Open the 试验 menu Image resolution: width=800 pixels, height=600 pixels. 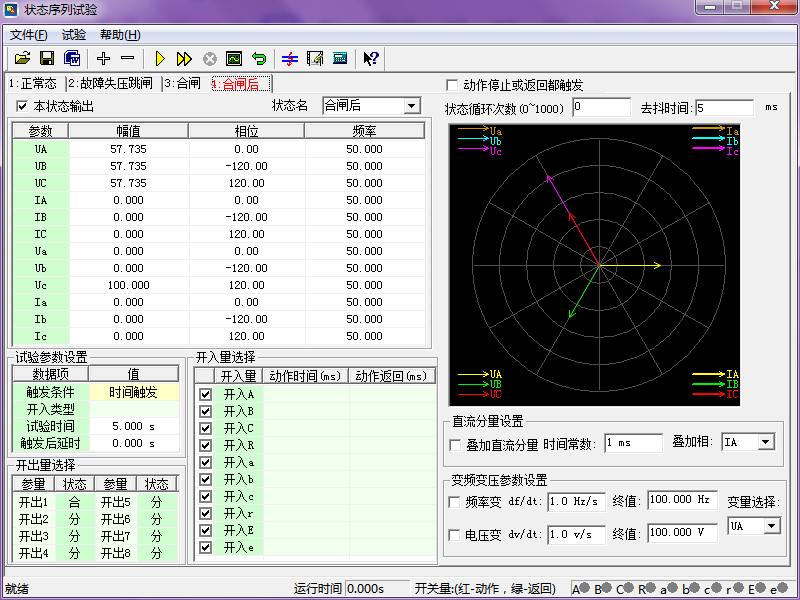tap(74, 35)
